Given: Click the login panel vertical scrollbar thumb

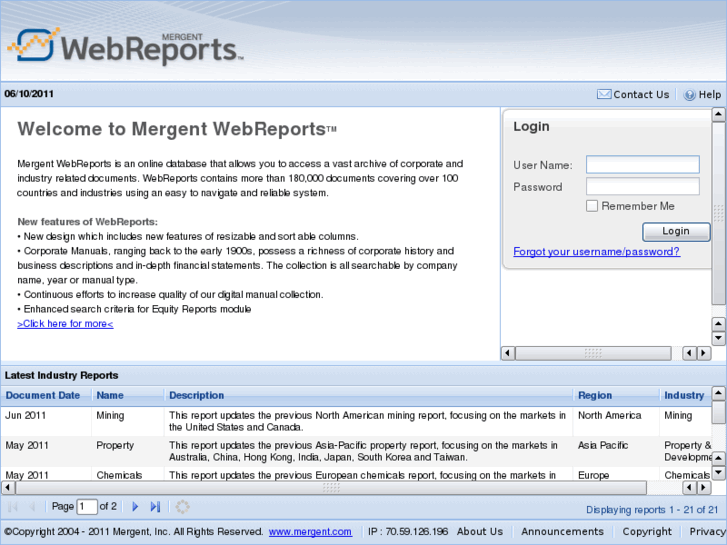Looking at the screenshot, I should (718, 213).
